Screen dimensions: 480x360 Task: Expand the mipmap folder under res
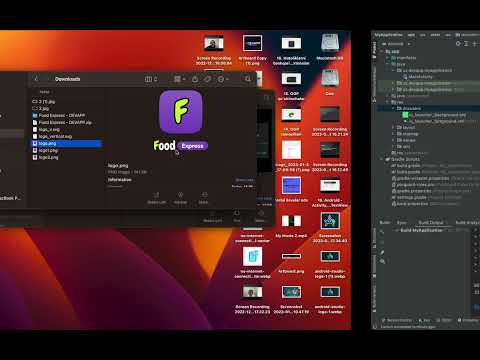coord(393,134)
